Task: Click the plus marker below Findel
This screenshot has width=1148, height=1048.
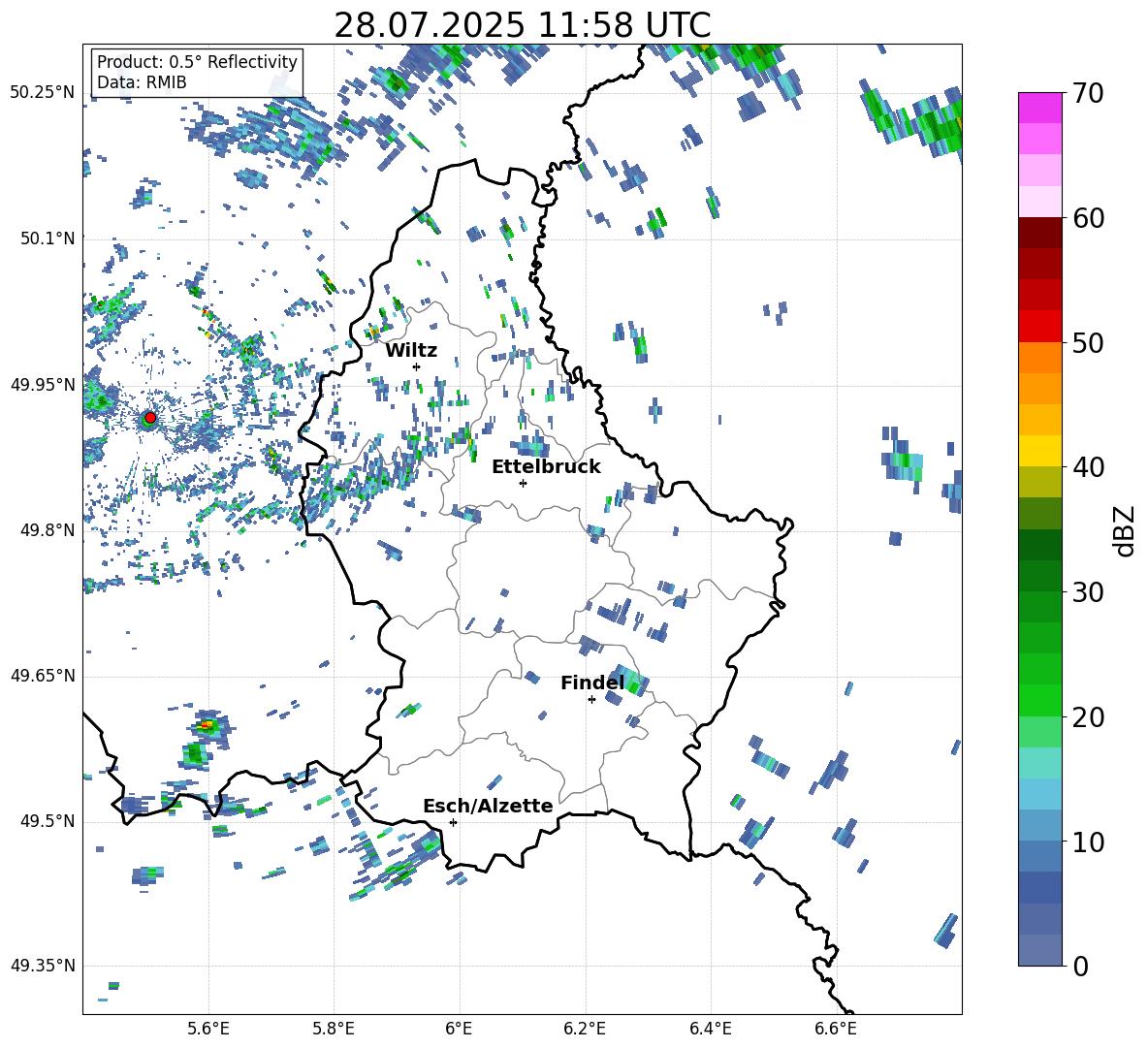Action: [x=591, y=700]
